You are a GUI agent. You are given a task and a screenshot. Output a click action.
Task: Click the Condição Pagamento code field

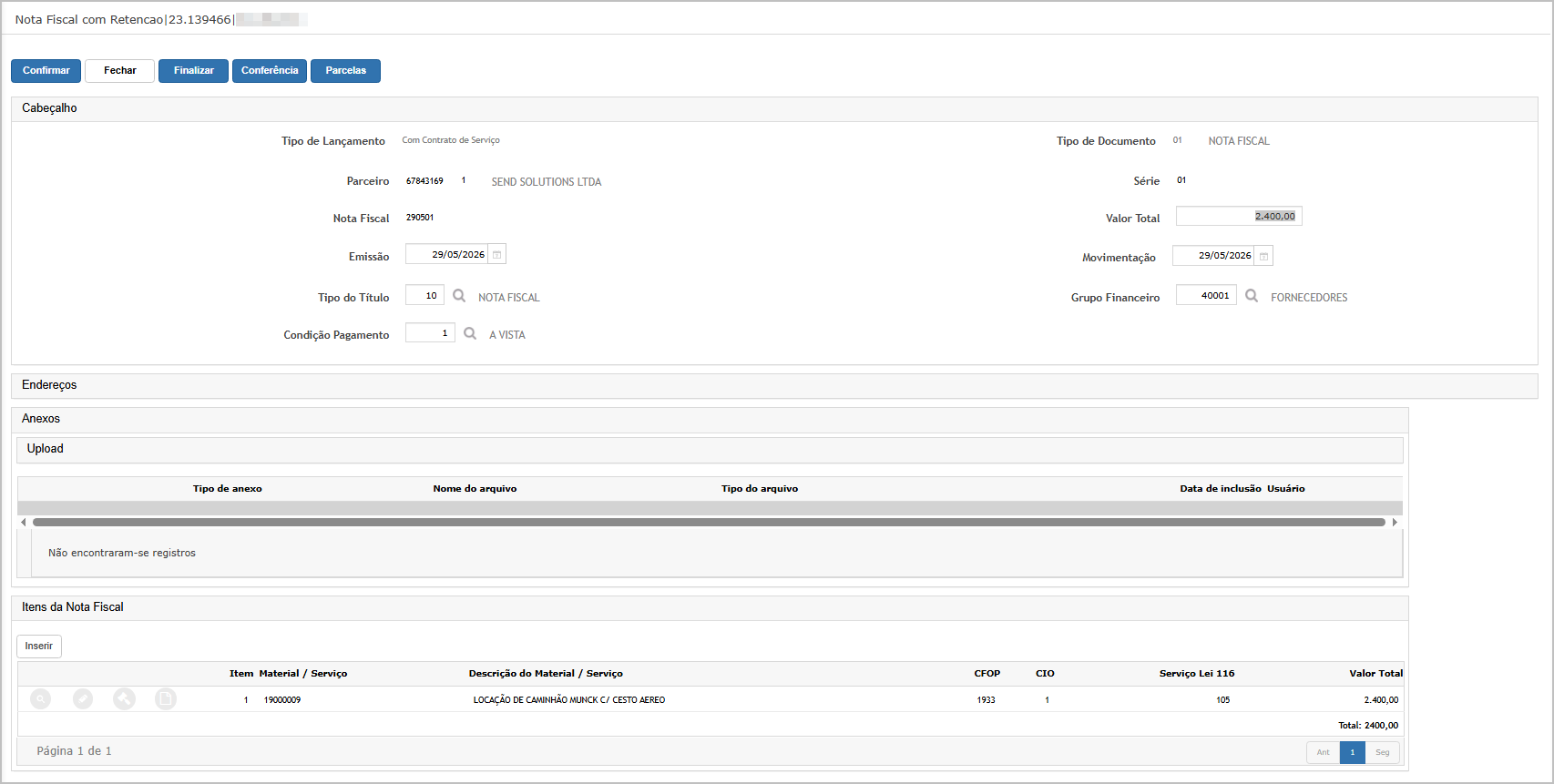point(430,333)
